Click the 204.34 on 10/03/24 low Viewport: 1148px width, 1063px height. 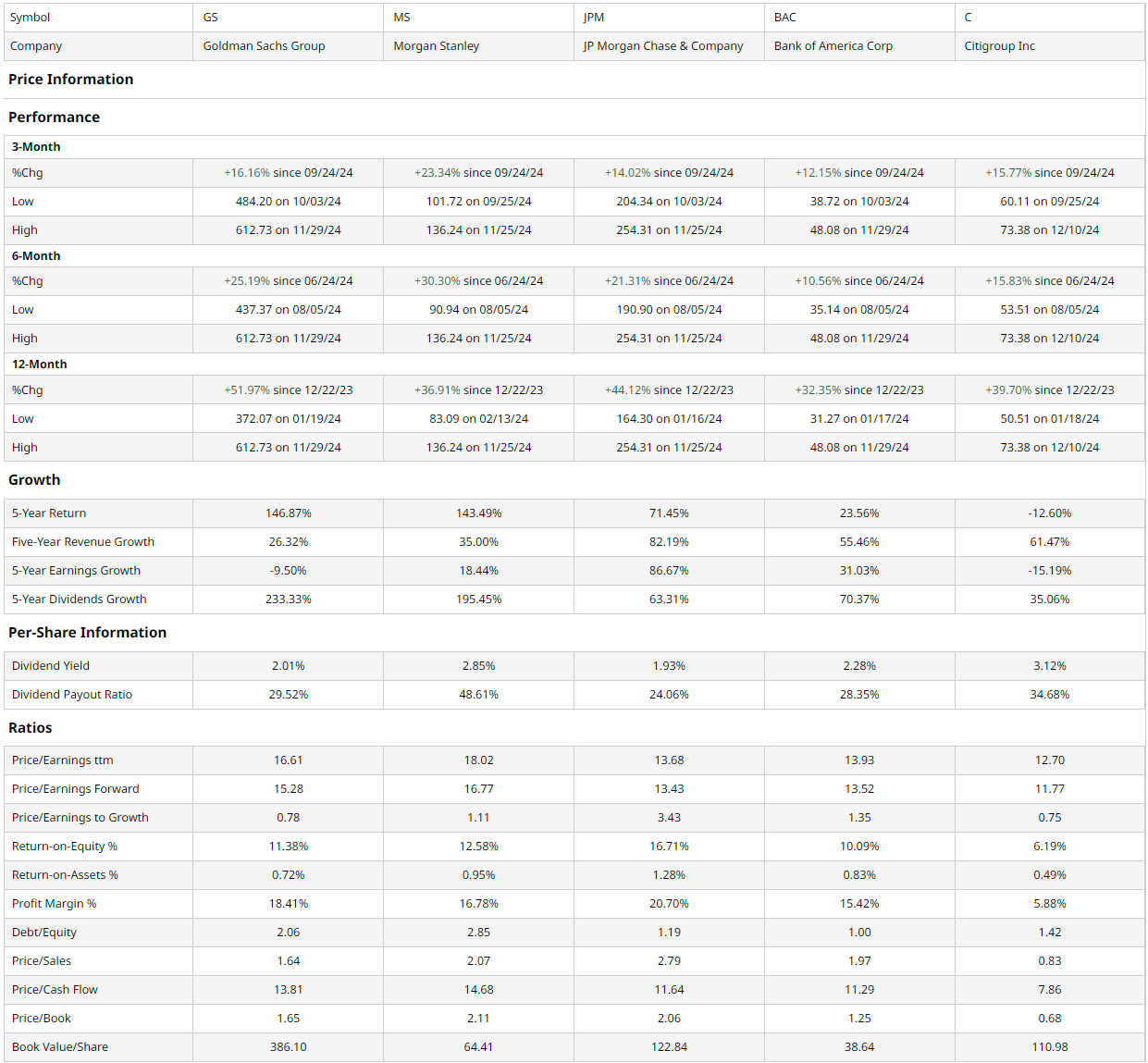tap(670, 202)
